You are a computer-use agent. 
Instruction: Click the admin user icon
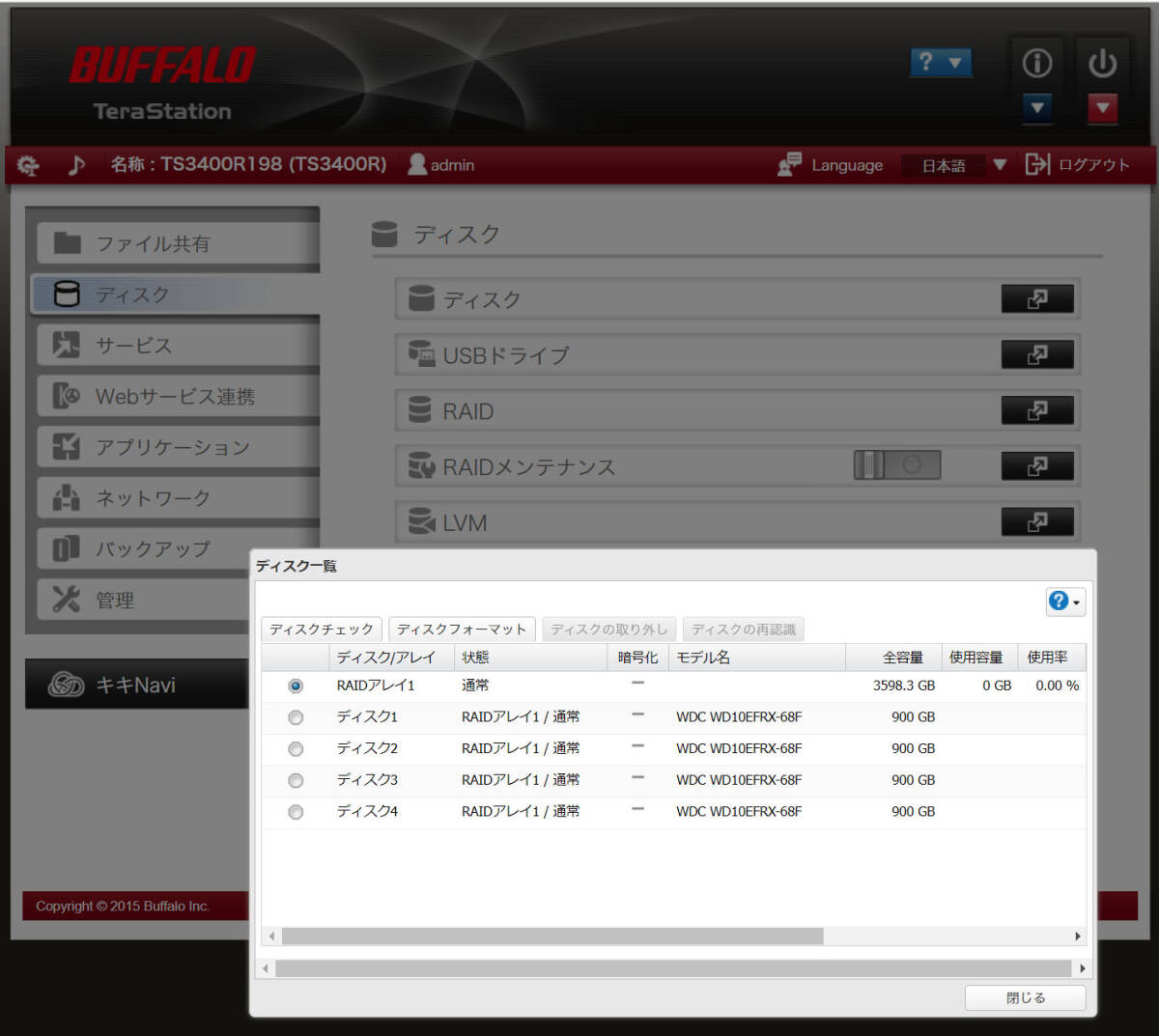[x=417, y=164]
